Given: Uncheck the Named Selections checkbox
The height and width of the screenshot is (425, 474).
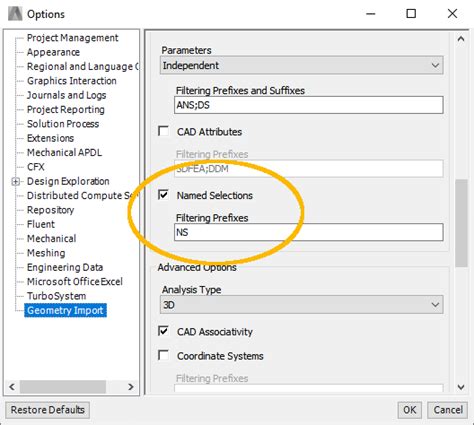Looking at the screenshot, I should pos(163,195).
